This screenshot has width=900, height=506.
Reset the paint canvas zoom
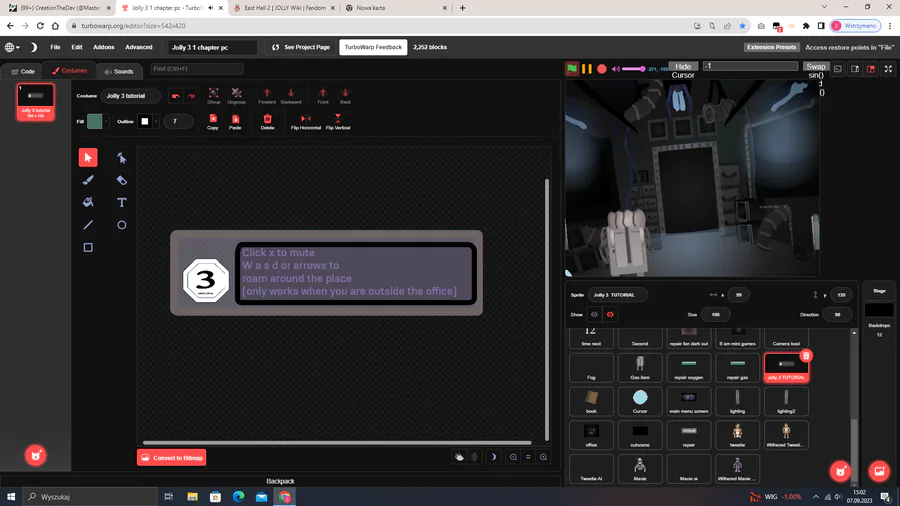(x=528, y=457)
